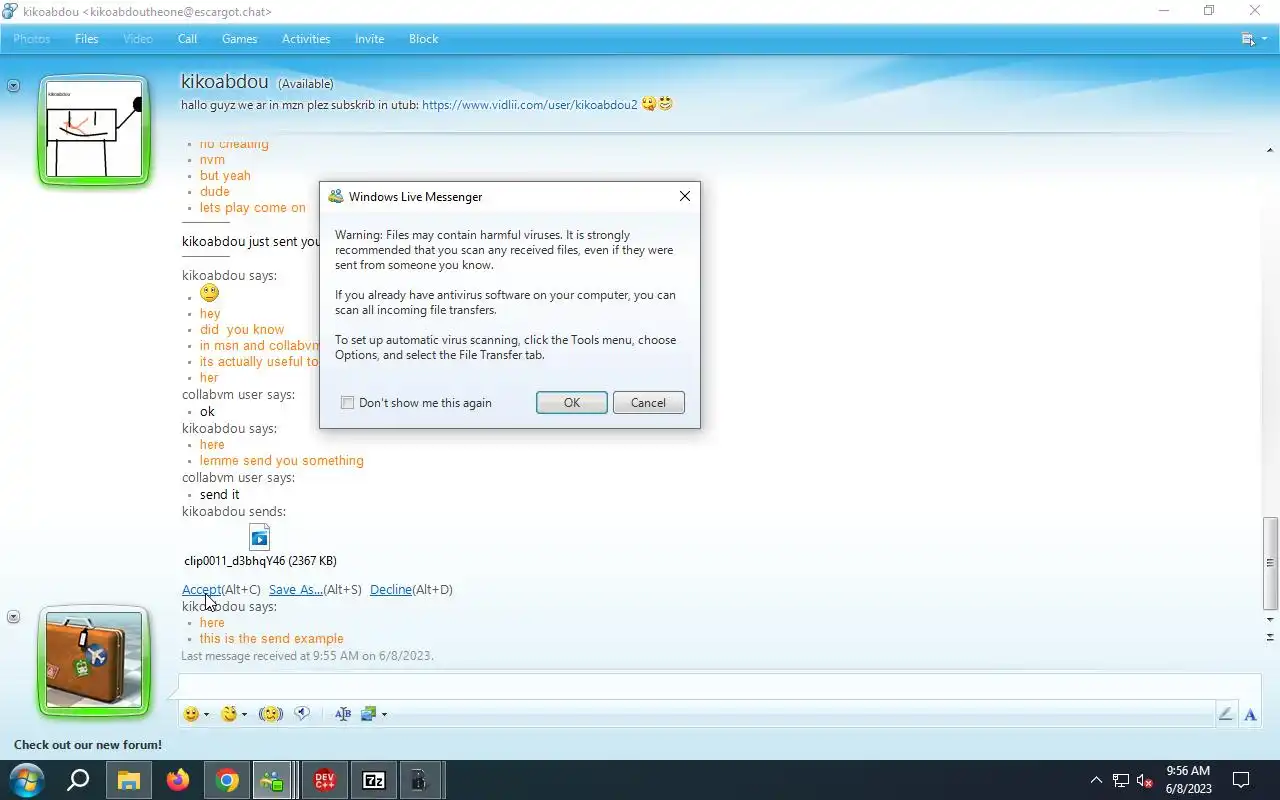The width and height of the screenshot is (1280, 800).
Task: Click your suitcase display picture
Action: 94,661
